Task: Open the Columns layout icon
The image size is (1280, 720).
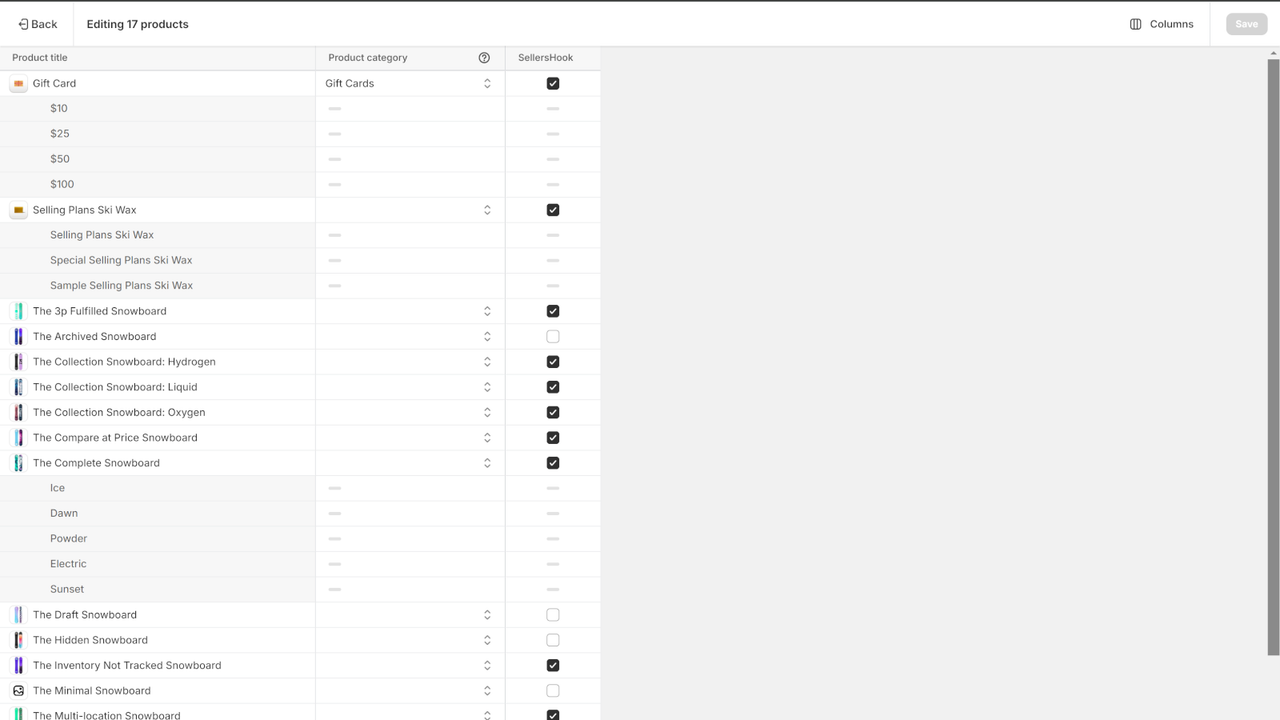Action: tap(1135, 24)
